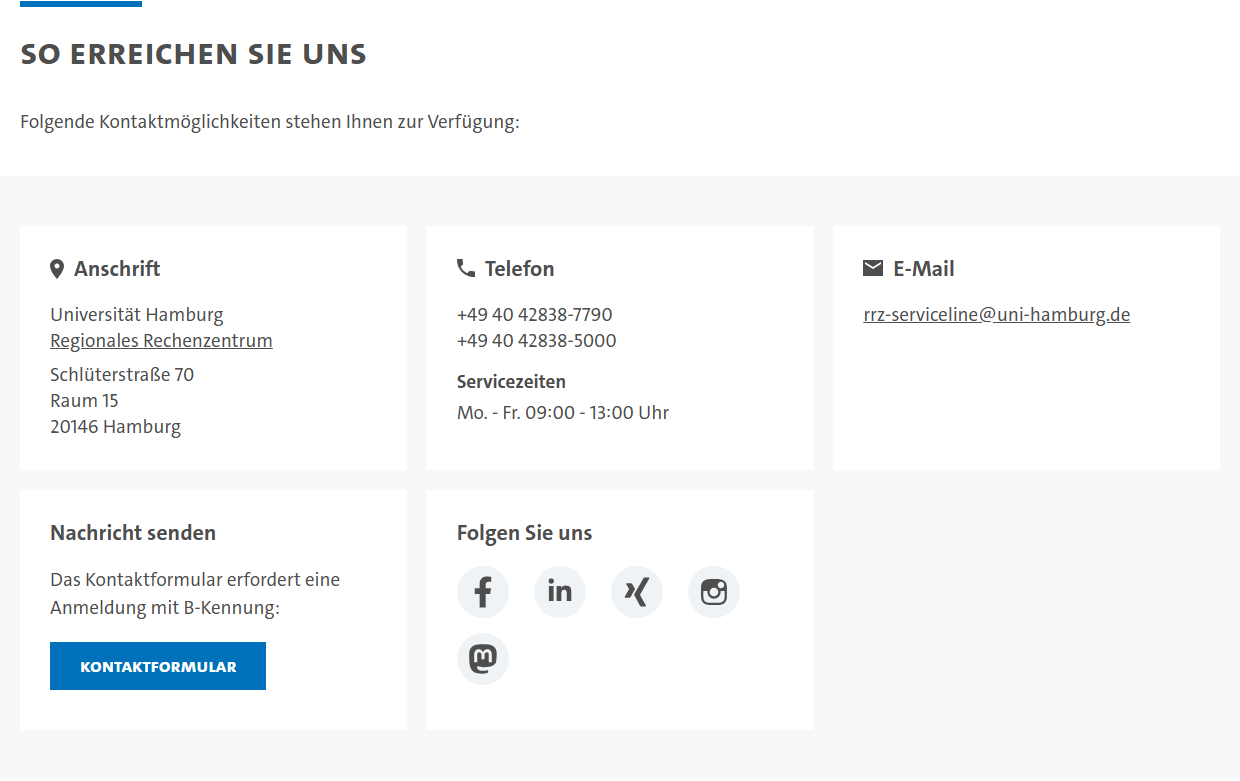Click the '20146 Hamburg' postal code line

115,427
